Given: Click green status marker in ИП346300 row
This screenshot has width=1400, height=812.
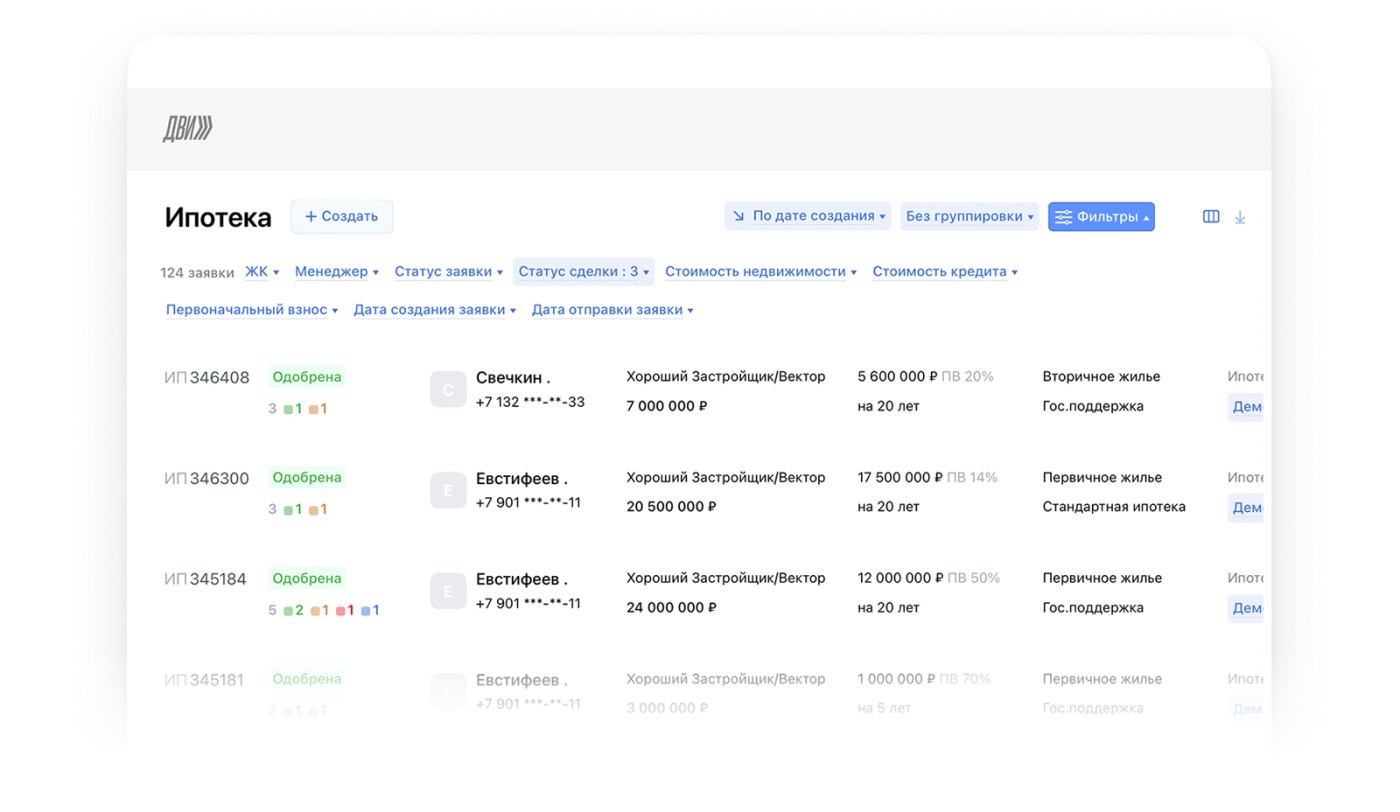Looking at the screenshot, I should [x=288, y=510].
